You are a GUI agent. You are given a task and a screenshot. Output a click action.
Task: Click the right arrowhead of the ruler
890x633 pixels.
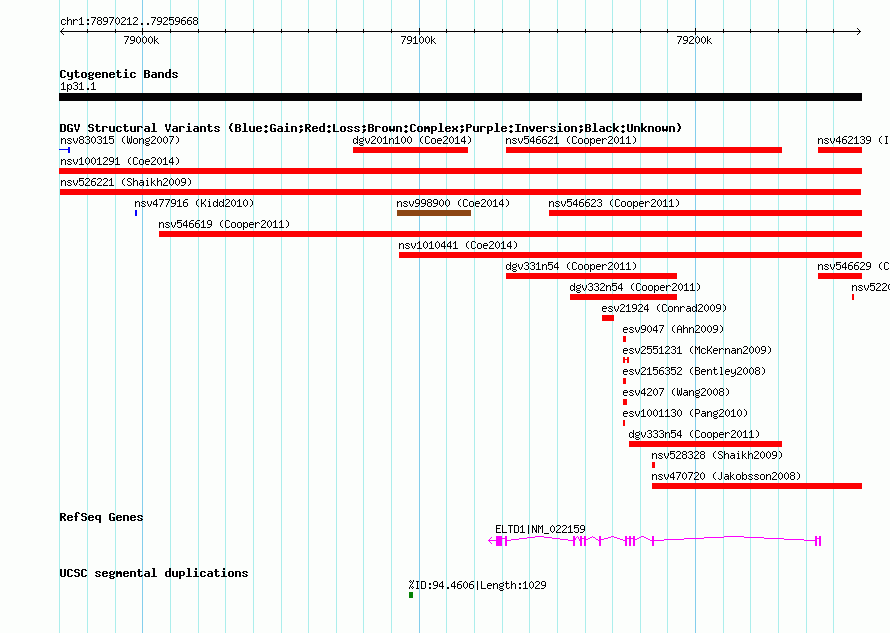[x=859, y=32]
